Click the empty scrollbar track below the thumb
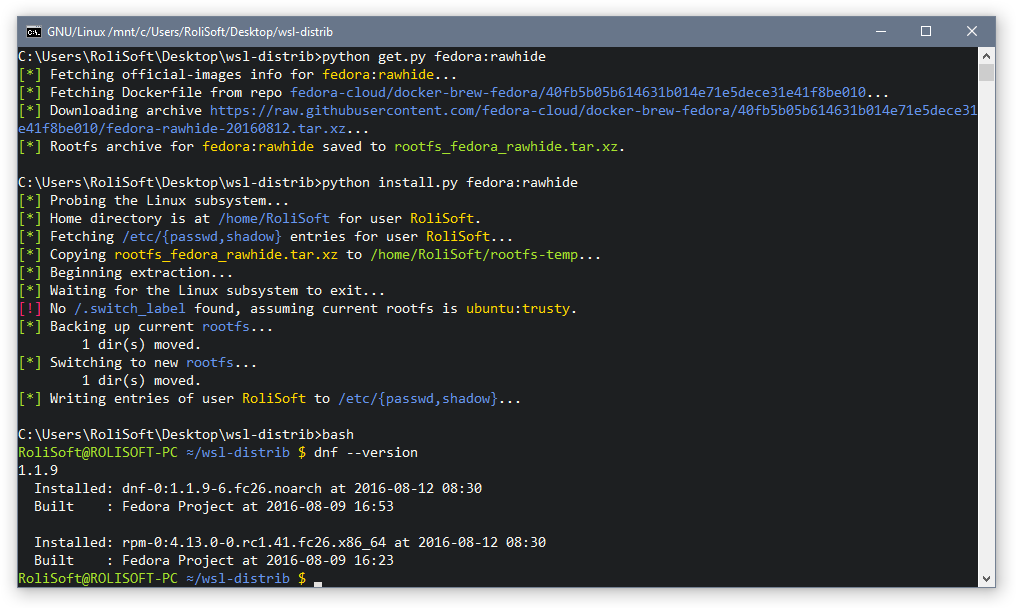The width and height of the screenshot is (1016, 608). click(x=986, y=324)
